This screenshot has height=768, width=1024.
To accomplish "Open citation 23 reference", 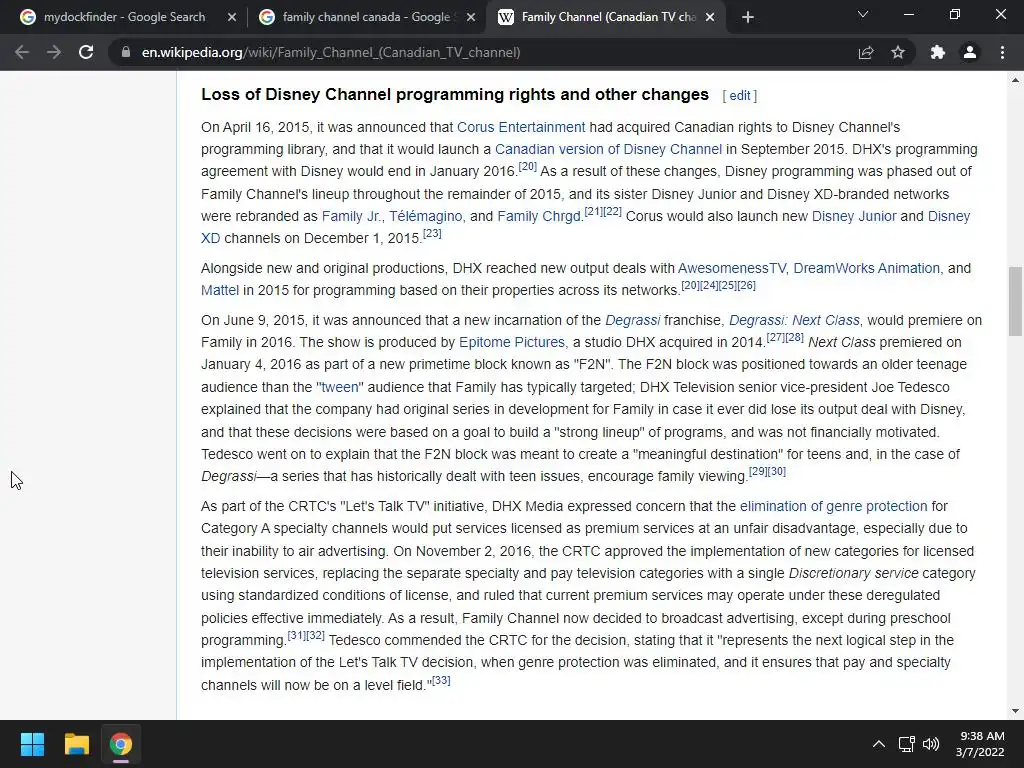I will pos(432,234).
